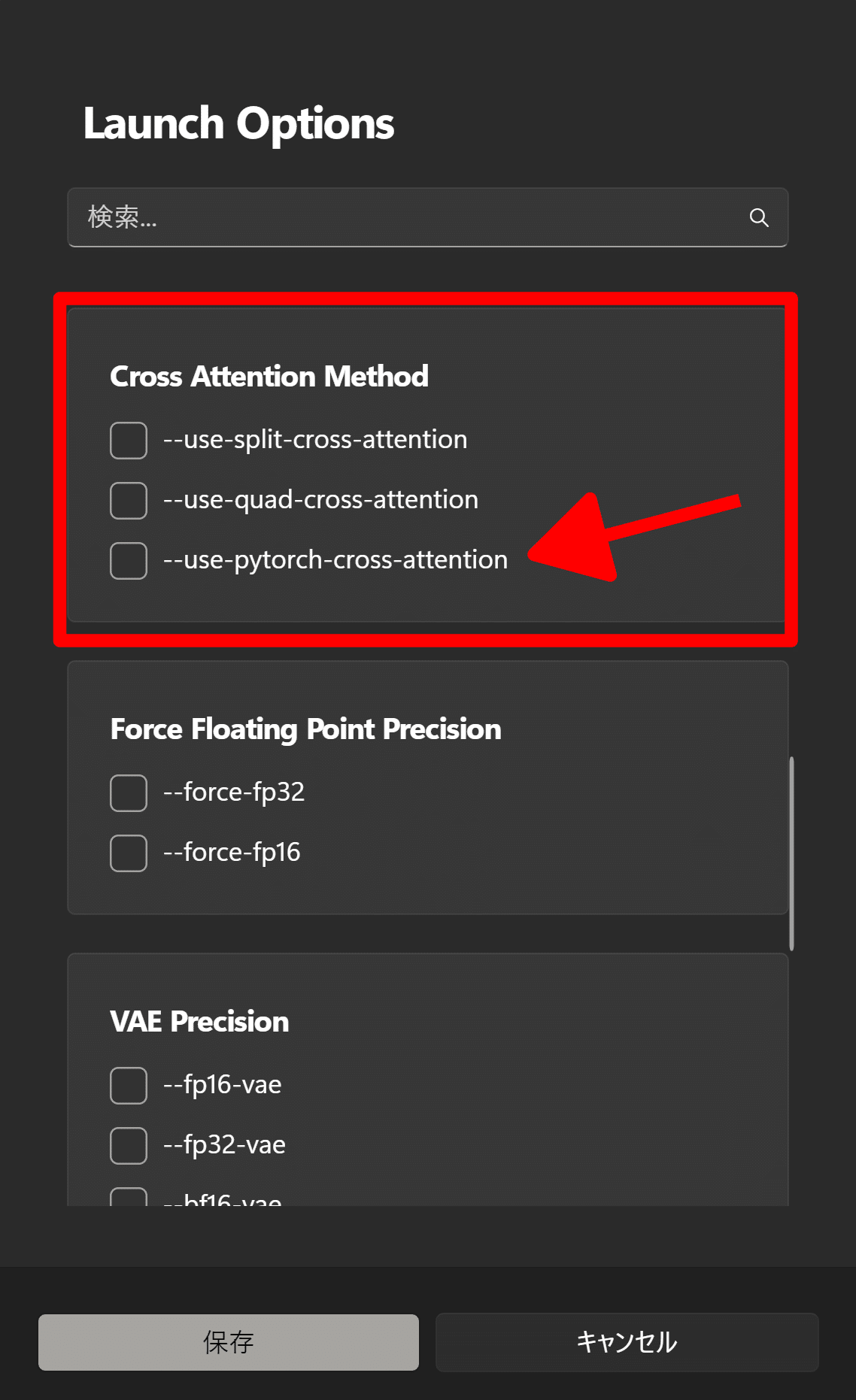856x1400 pixels.
Task: Click the options list vertical scrollbar
Action: pyautogui.click(x=791, y=853)
